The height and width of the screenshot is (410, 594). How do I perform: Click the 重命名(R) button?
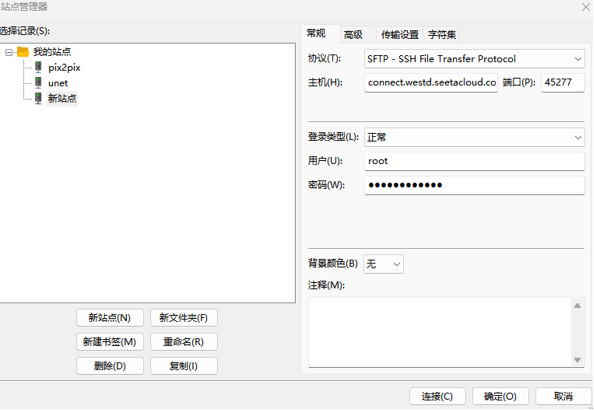[x=184, y=342]
